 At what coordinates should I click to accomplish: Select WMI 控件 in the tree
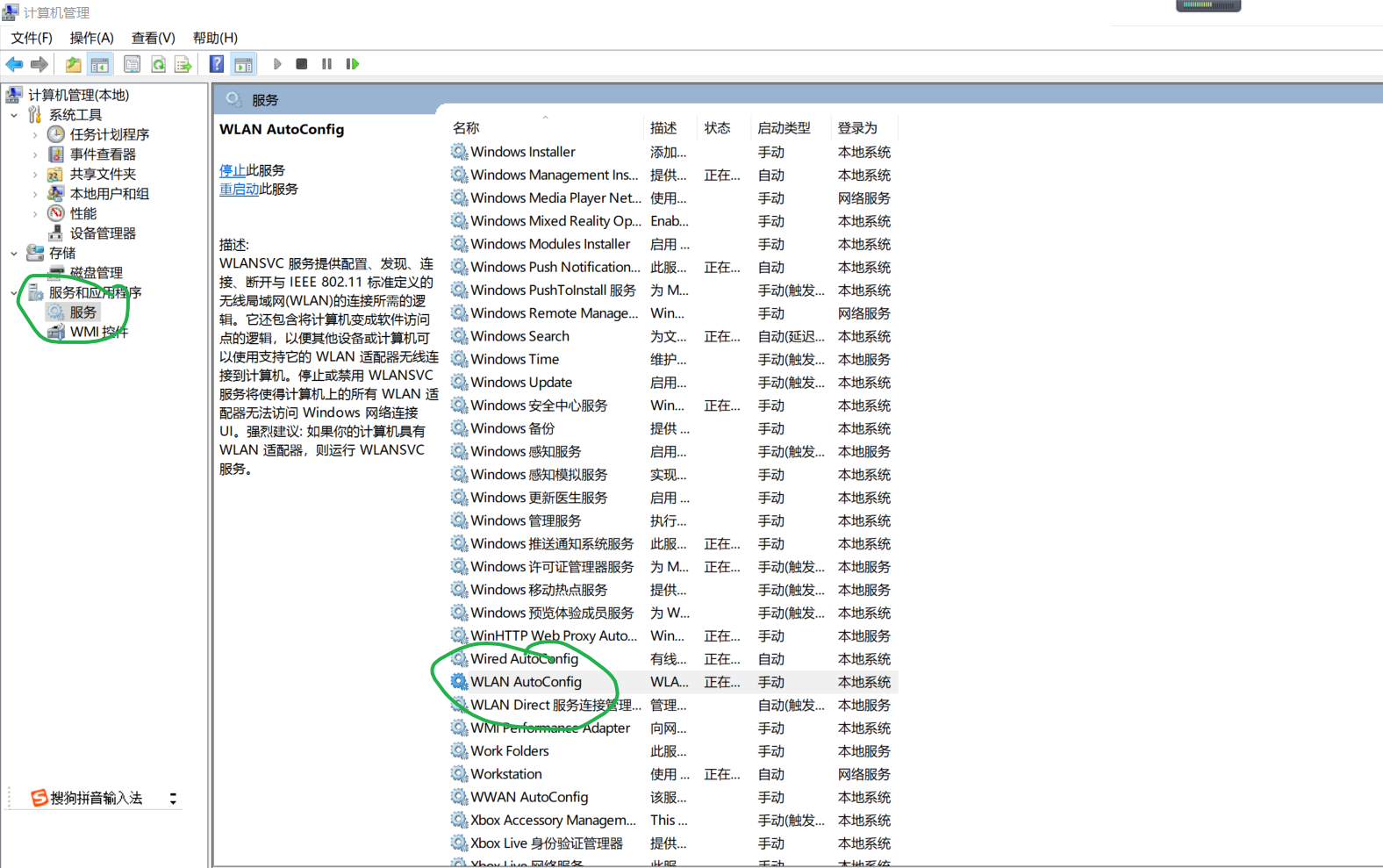99,332
